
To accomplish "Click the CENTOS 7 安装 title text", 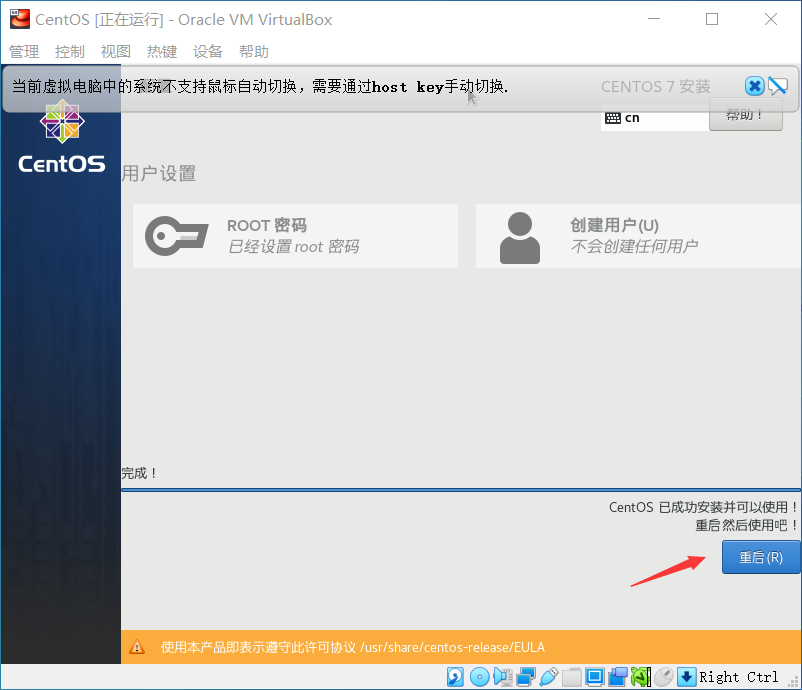I will click(x=656, y=86).
